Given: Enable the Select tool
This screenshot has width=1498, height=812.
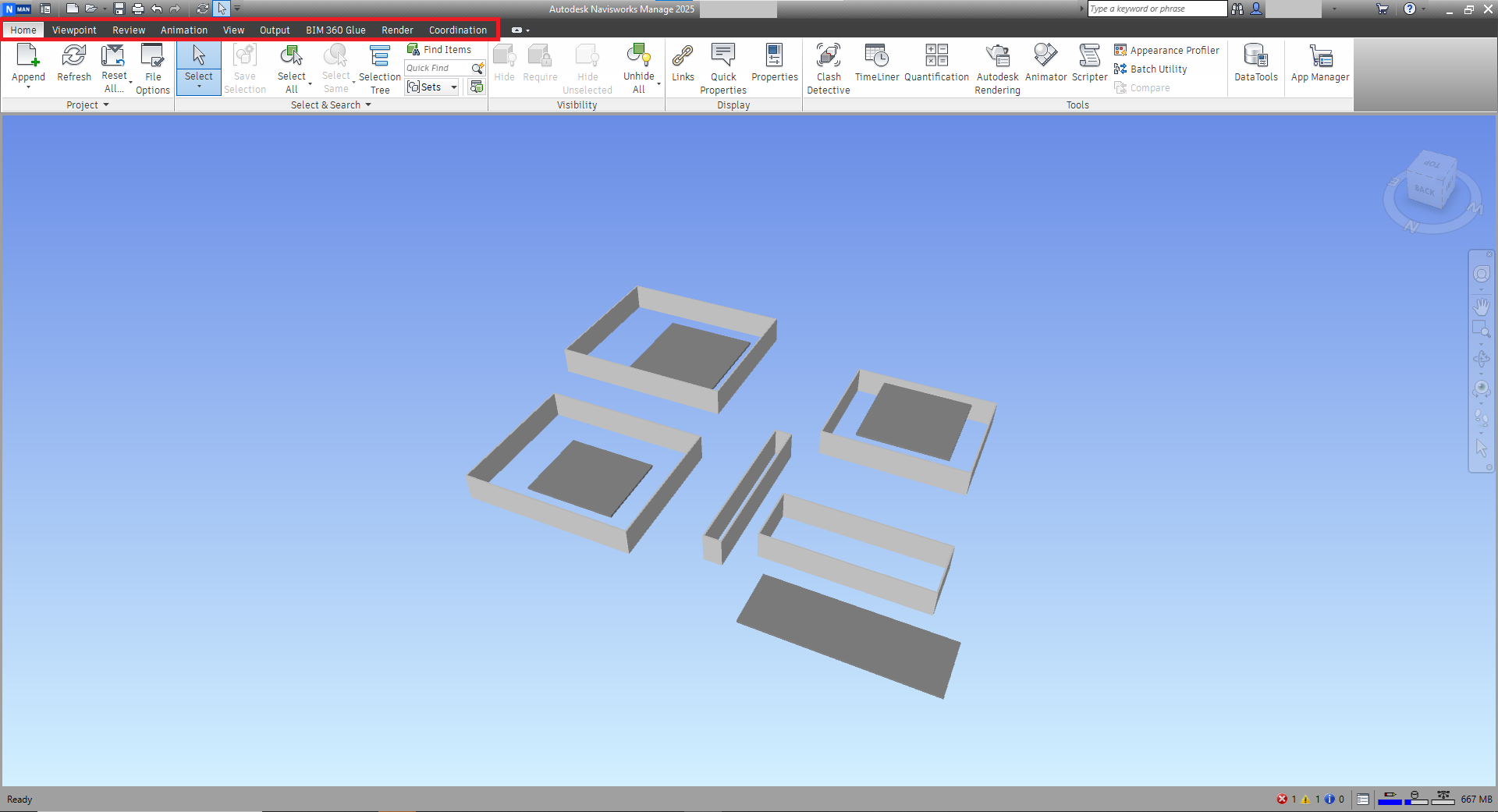Looking at the screenshot, I should pyautogui.click(x=198, y=66).
